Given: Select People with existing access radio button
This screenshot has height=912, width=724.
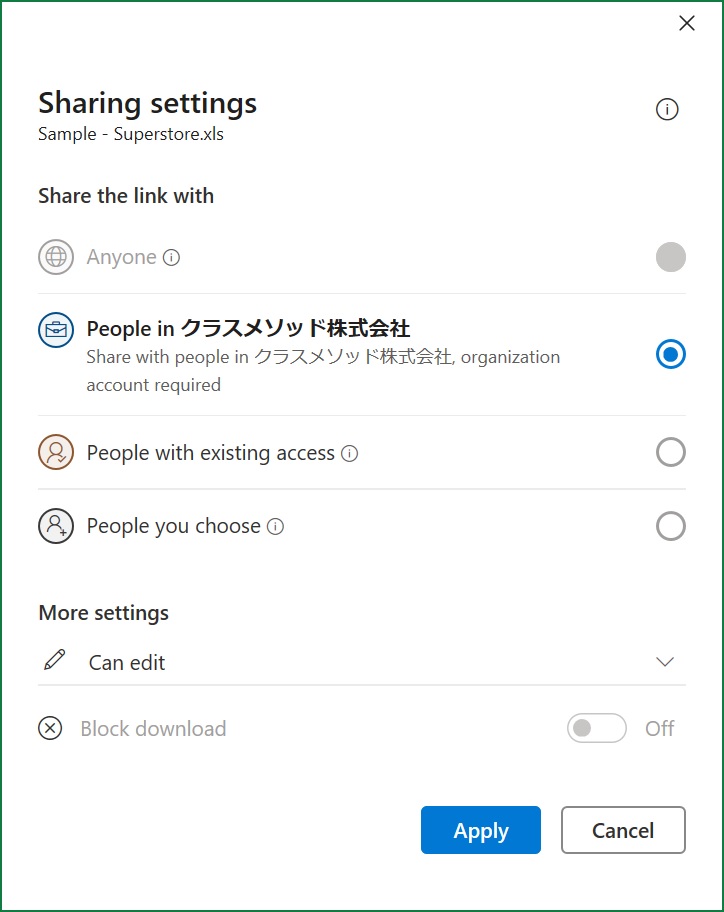Looking at the screenshot, I should (x=670, y=452).
